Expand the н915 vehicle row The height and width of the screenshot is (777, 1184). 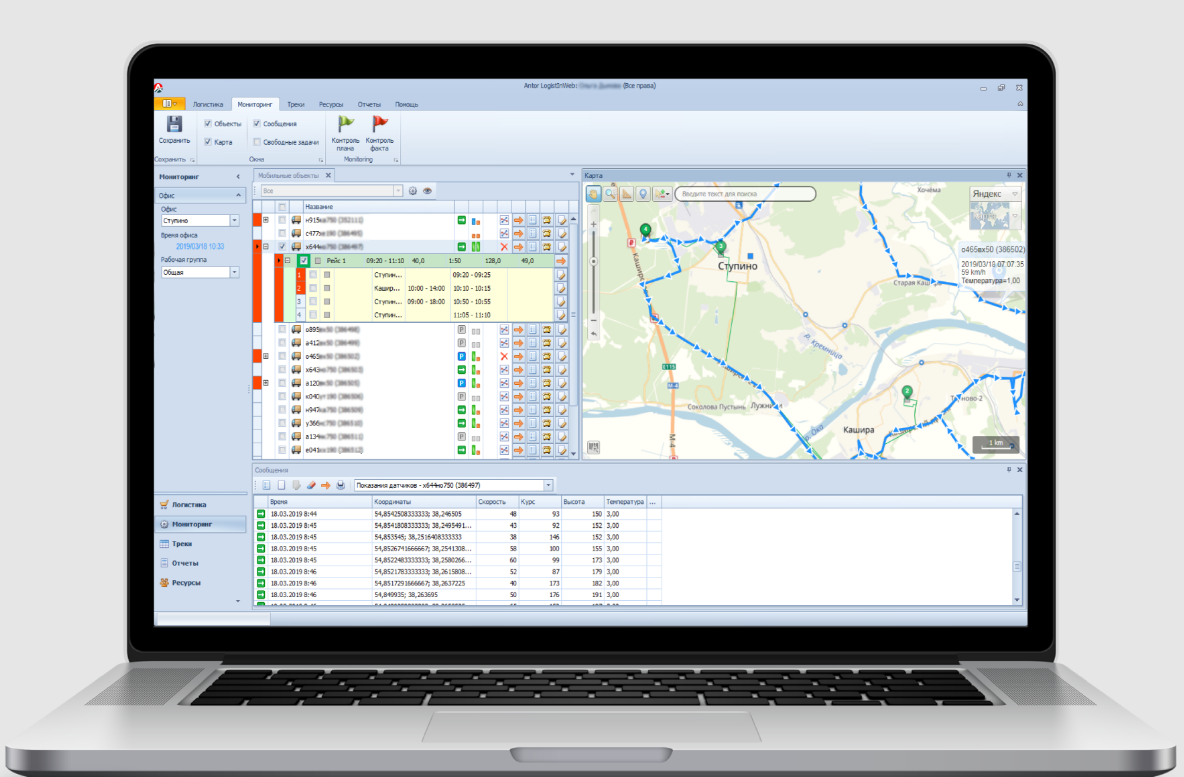[x=266, y=220]
